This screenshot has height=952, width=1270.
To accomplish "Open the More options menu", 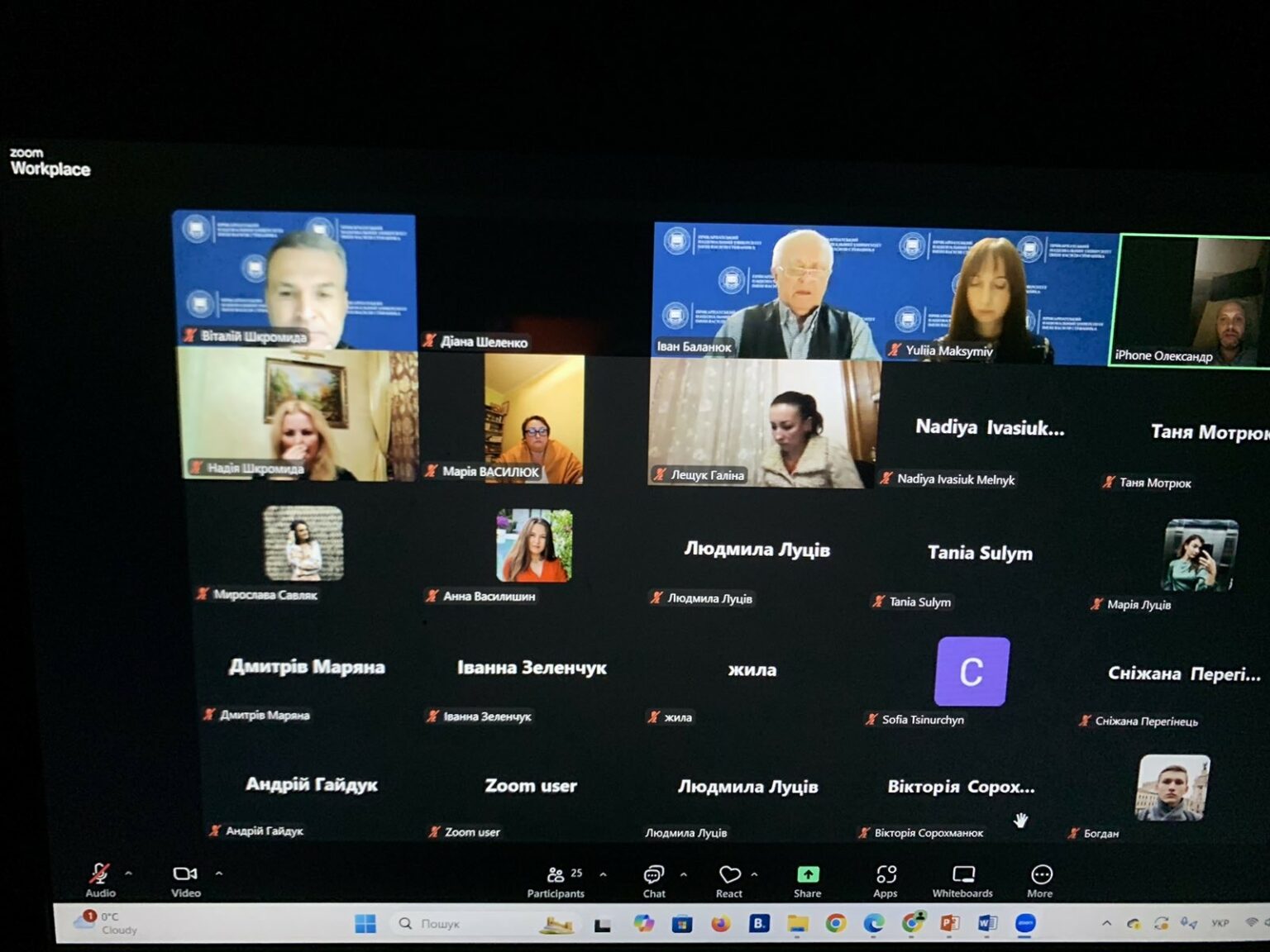I will [1040, 882].
